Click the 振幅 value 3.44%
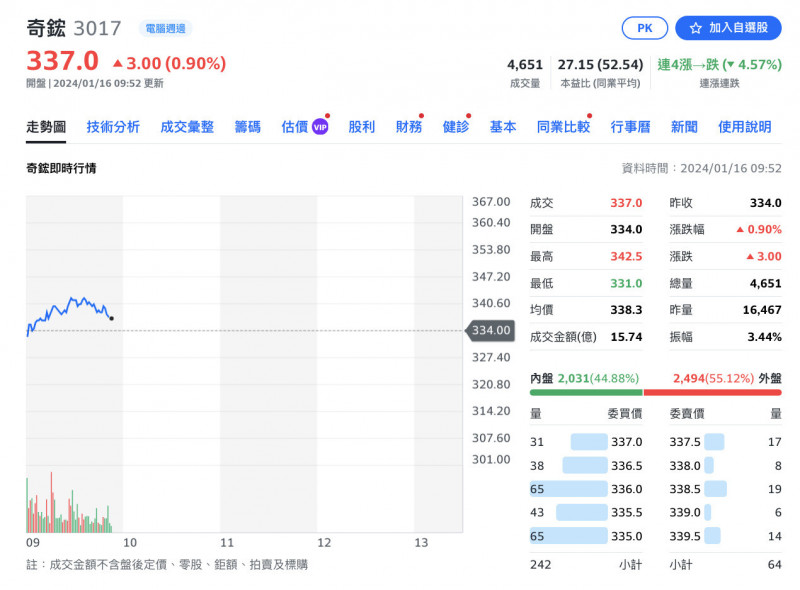Viewport: 800px width, 590px height. click(x=764, y=337)
